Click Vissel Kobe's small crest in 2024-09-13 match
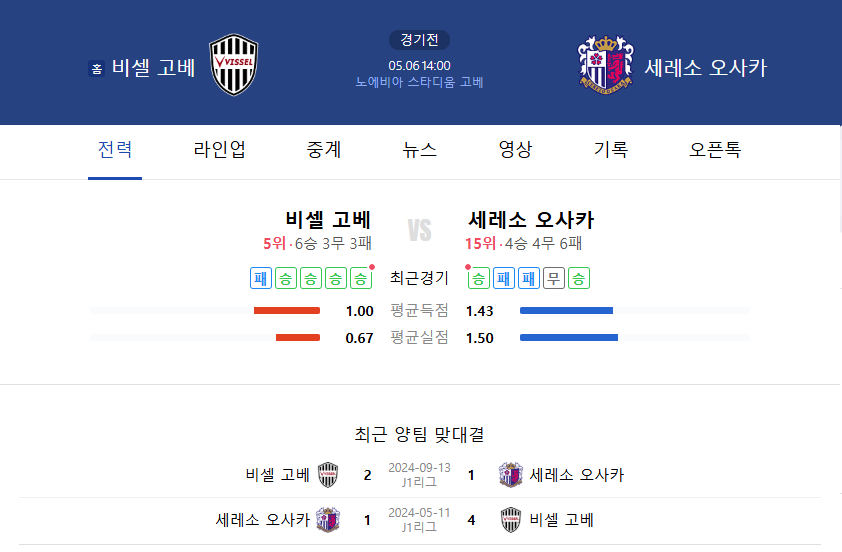 point(328,475)
